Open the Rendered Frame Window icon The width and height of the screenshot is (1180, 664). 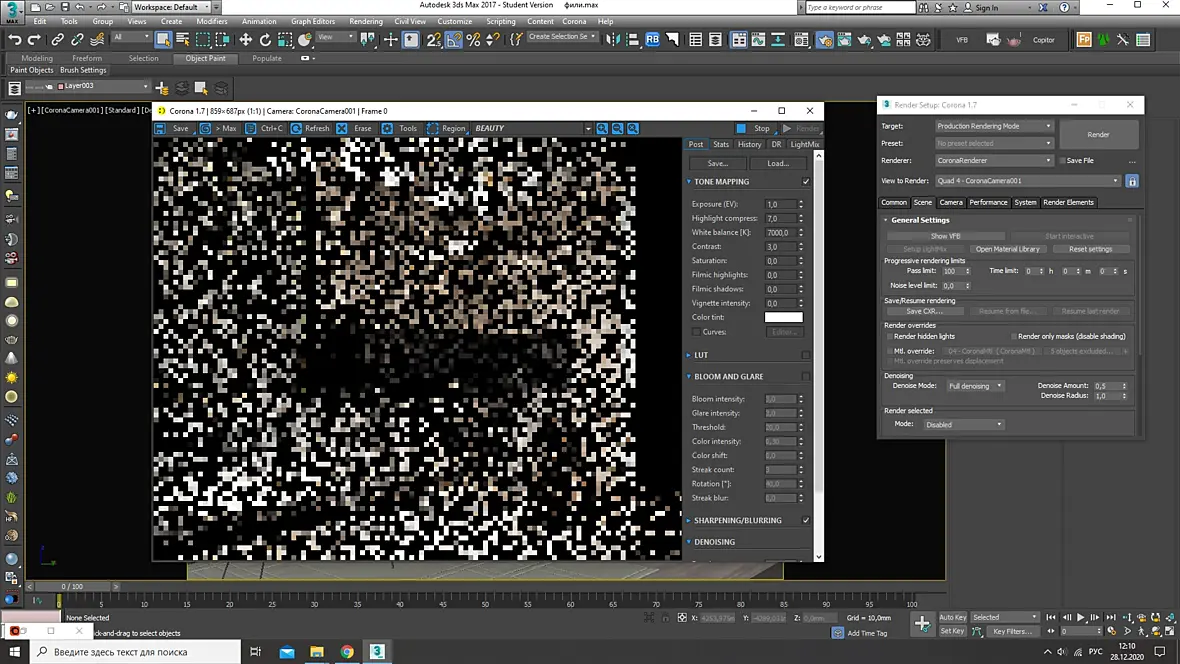point(844,39)
